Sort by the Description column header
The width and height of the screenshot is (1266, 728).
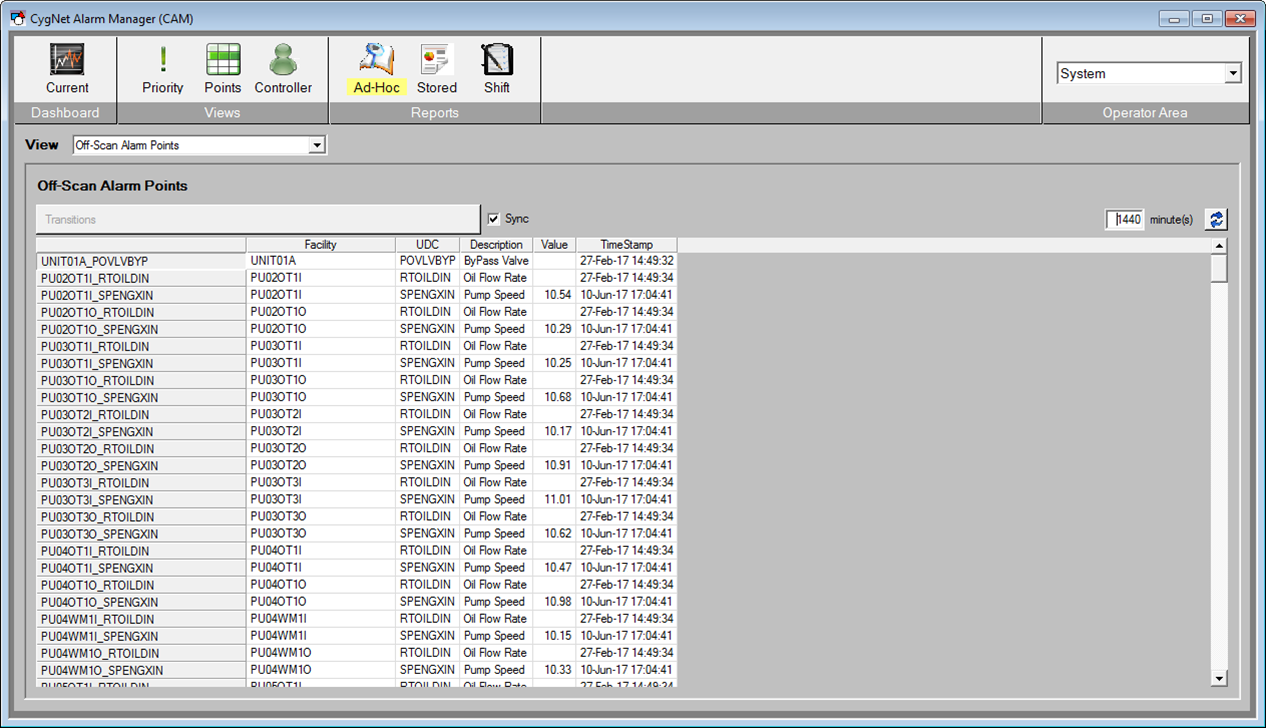(x=497, y=244)
